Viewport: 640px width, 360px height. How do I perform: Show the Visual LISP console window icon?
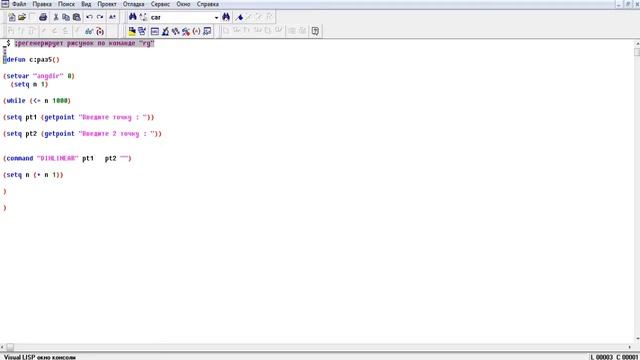155,31
